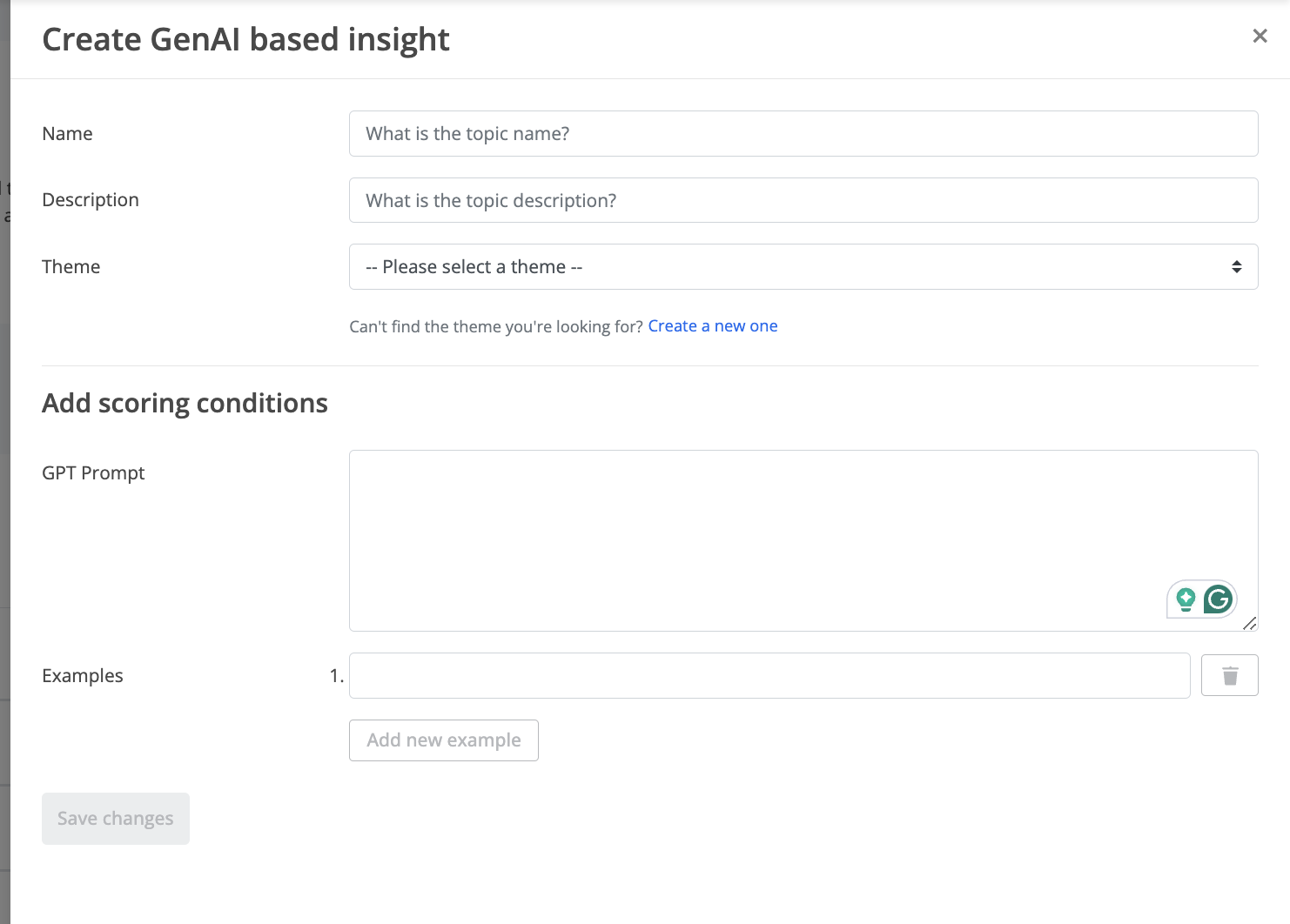Delete example 1 with the trash icon
Image resolution: width=1290 pixels, height=924 pixels.
1229,675
